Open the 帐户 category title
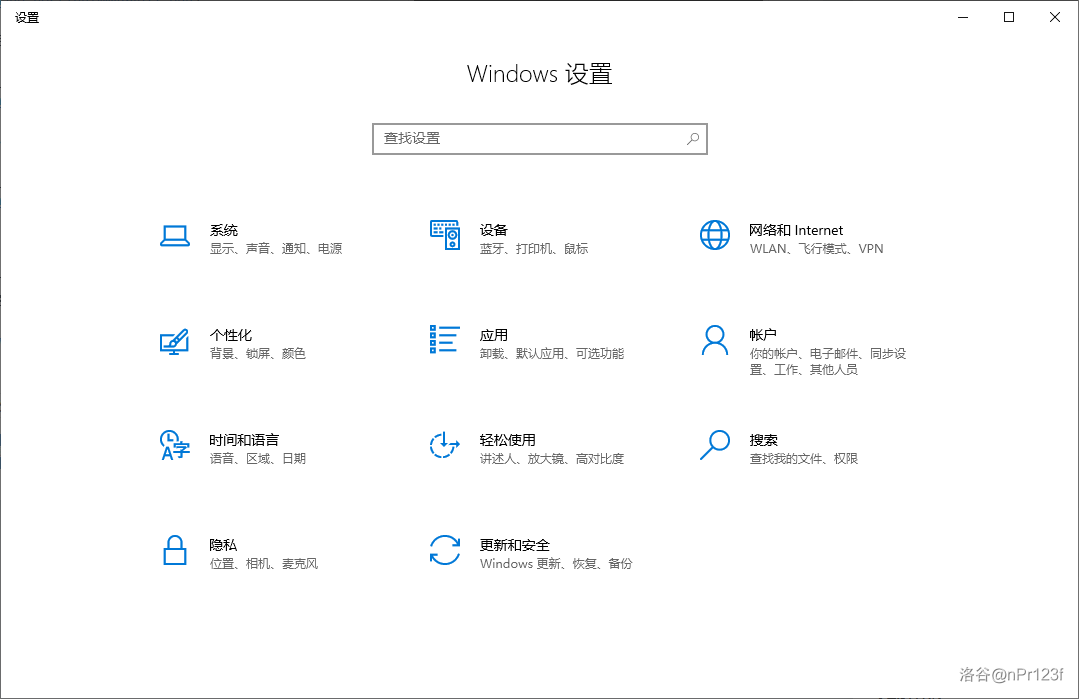1079x699 pixels. click(x=763, y=335)
